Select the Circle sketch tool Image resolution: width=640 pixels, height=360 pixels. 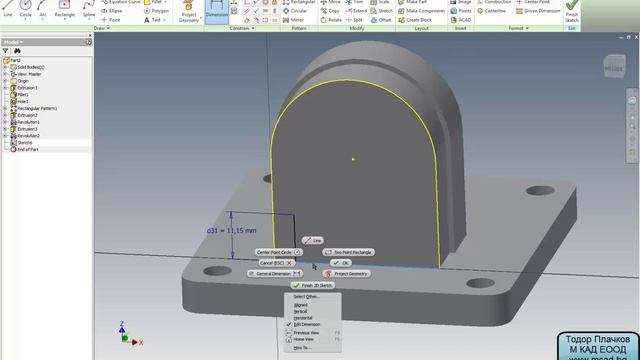pyautogui.click(x=25, y=9)
